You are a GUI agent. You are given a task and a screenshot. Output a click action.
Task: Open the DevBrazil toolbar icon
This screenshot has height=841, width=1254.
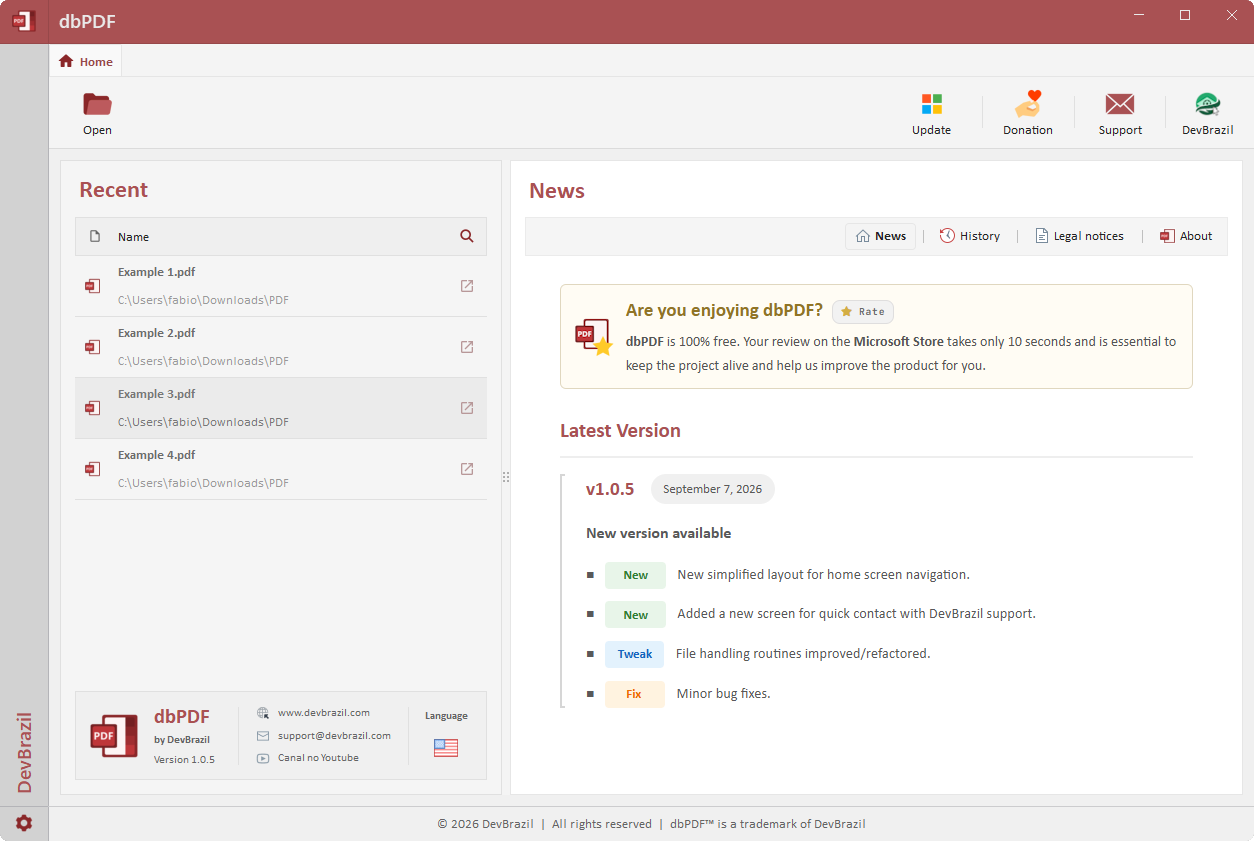point(1208,104)
